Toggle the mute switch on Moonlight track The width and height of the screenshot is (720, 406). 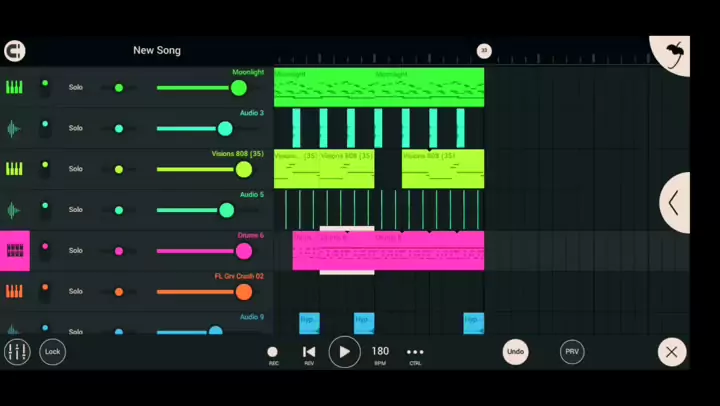click(44, 87)
